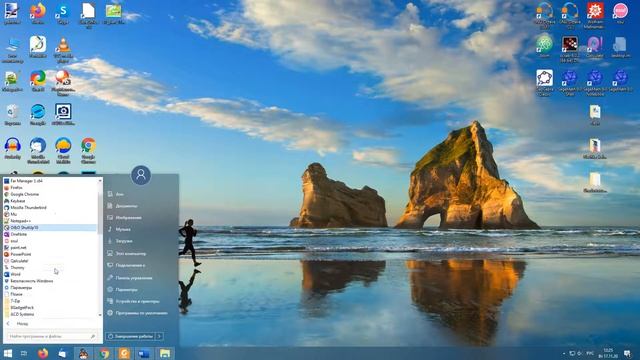Click the Завершение работы button
Screen dimensions: 640x360
coord(130,336)
